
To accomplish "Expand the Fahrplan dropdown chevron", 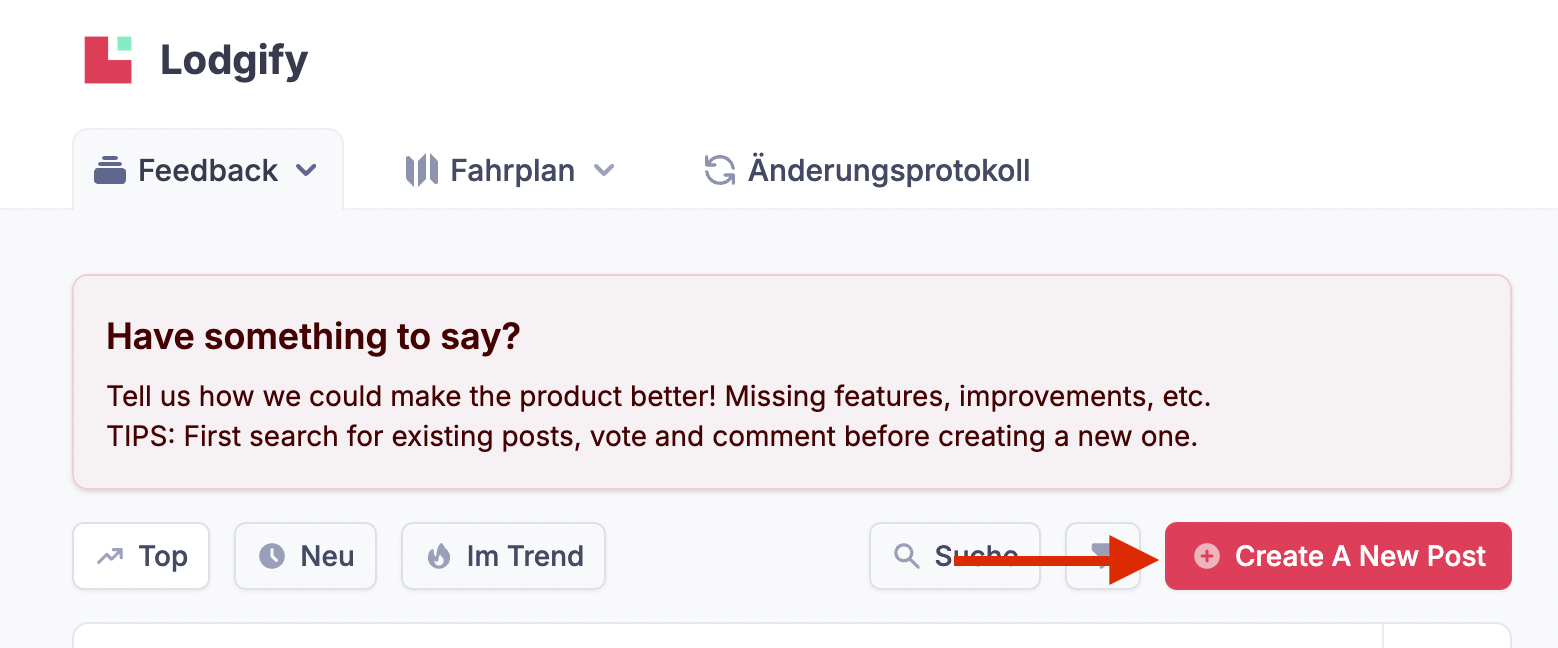I will tap(603, 171).
